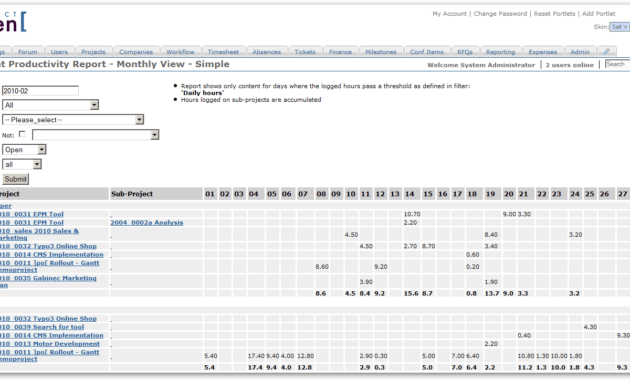Click the 12.80 hours cell
630x380 pixels.
point(305,356)
